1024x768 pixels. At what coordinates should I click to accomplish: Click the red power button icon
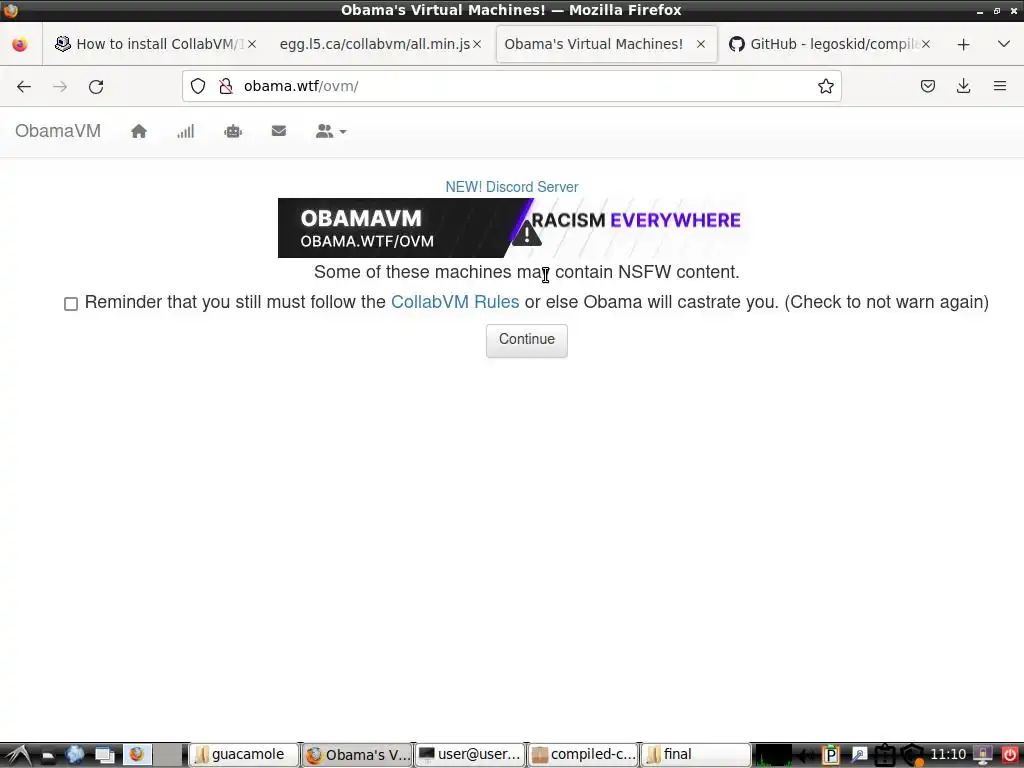pyautogui.click(x=1010, y=755)
